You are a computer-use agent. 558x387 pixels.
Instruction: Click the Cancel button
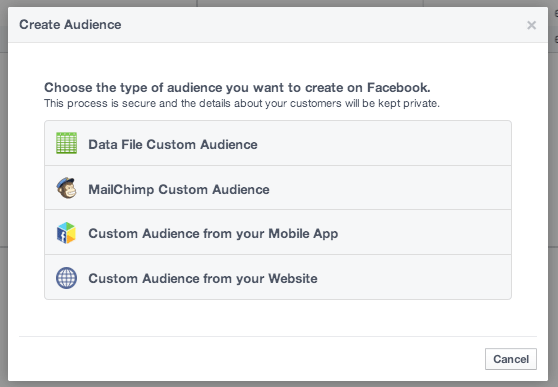click(x=511, y=359)
